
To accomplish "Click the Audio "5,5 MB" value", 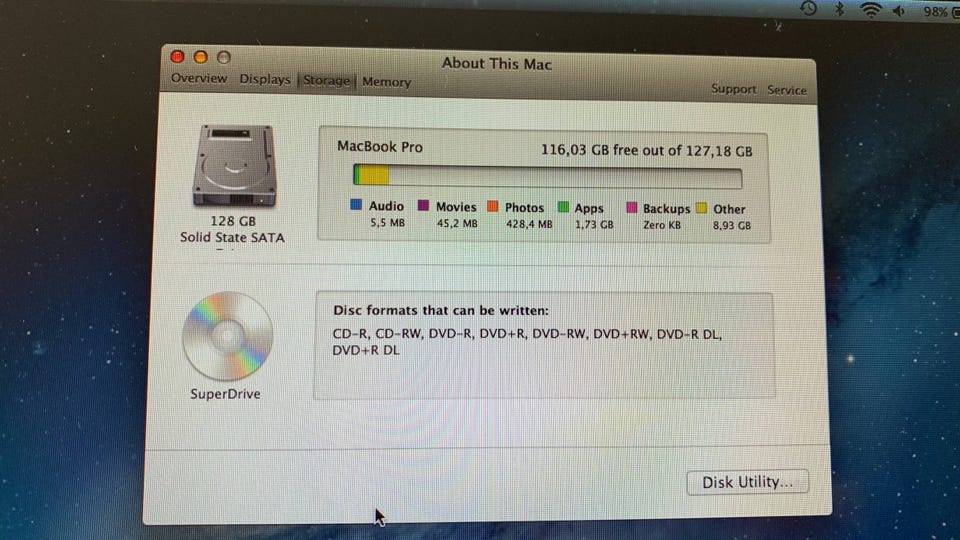I will pos(387,223).
